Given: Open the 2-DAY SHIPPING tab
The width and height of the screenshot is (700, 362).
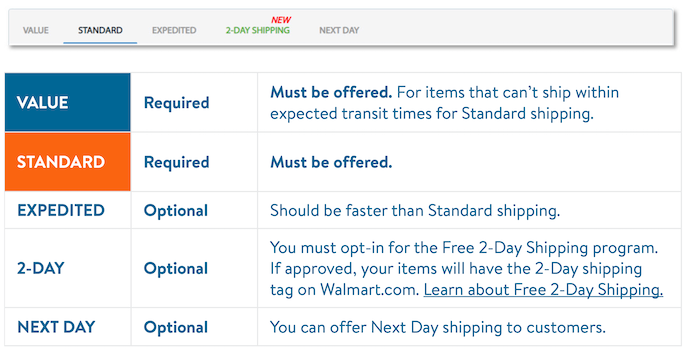Looking at the screenshot, I should (x=258, y=30).
